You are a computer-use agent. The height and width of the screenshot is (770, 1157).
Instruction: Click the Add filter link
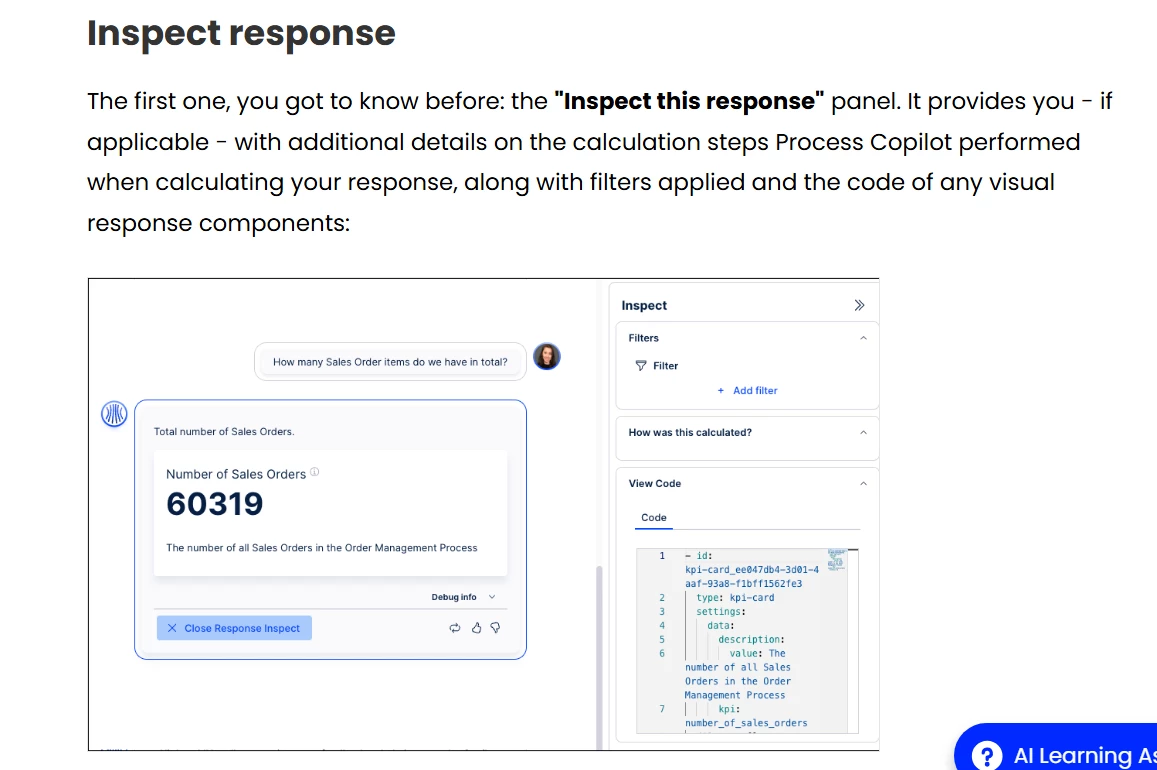pos(748,391)
